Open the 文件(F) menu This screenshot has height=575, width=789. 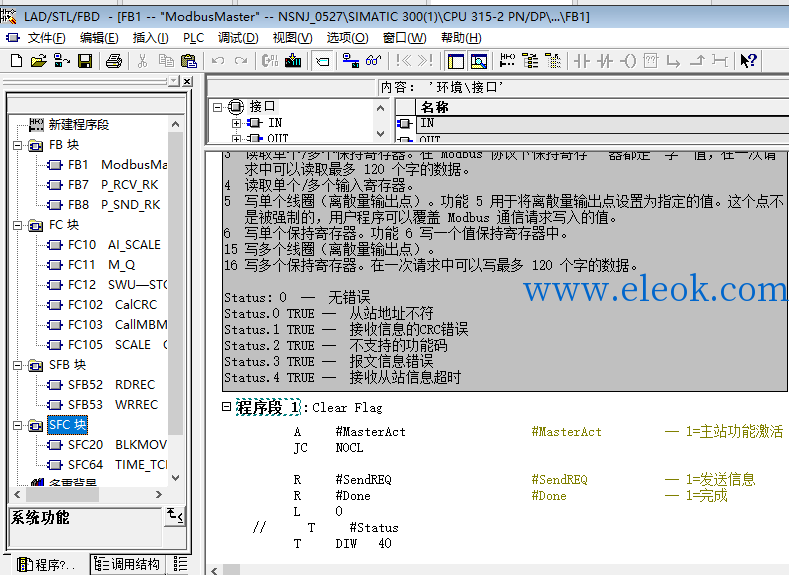[x=46, y=38]
